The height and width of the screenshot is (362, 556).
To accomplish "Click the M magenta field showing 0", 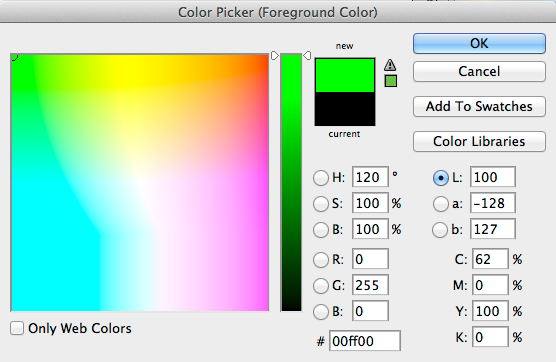I will click(490, 285).
